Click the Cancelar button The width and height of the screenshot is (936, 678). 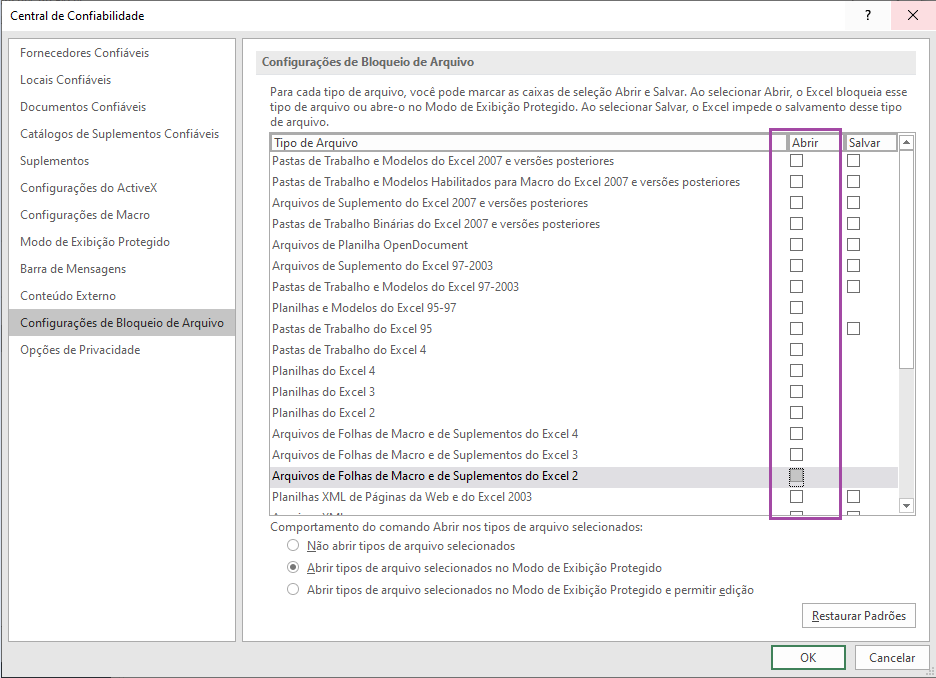892,658
